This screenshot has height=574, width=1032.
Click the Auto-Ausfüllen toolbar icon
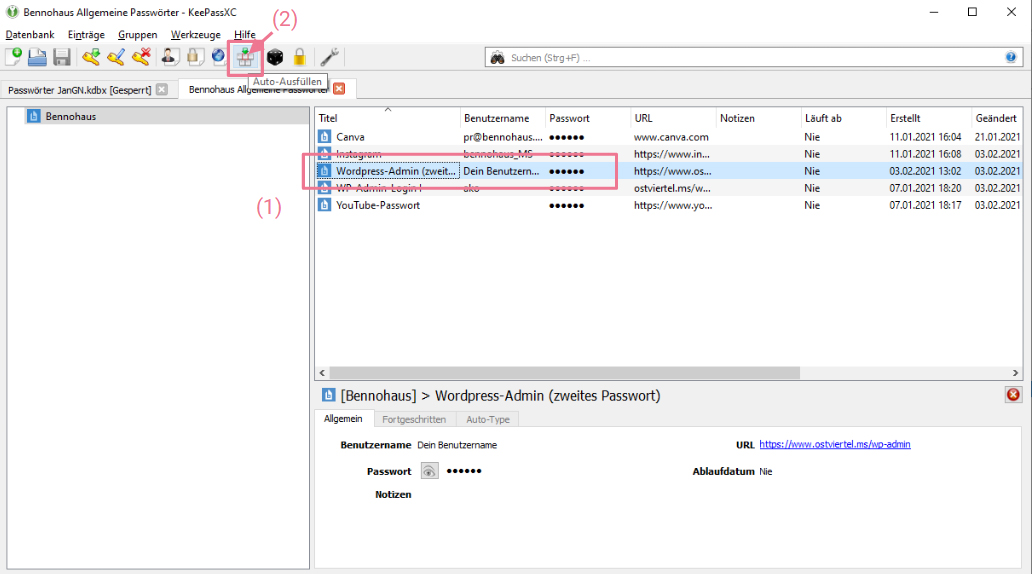tap(245, 58)
